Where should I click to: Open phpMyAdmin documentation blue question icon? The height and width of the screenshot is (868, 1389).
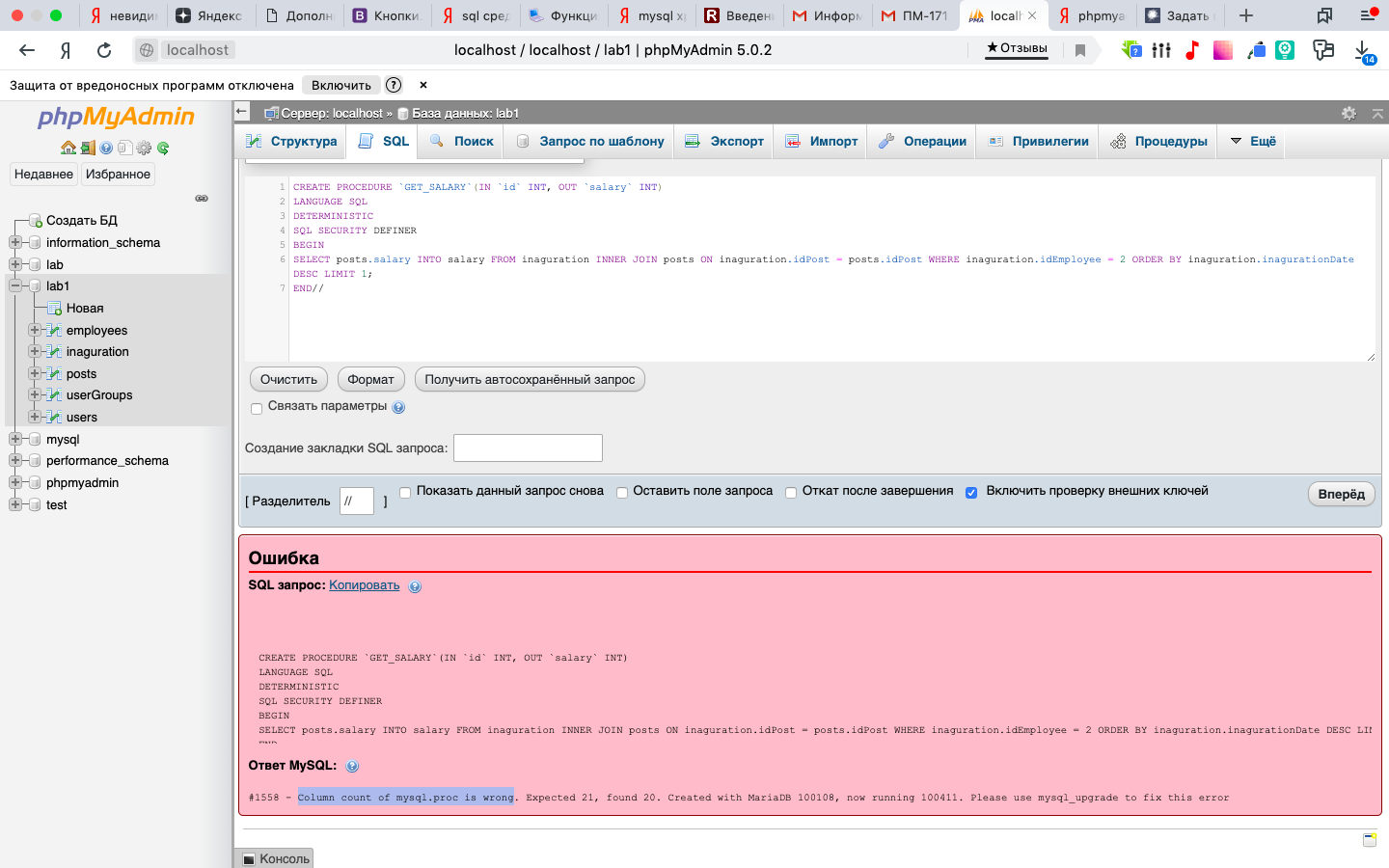(106, 148)
